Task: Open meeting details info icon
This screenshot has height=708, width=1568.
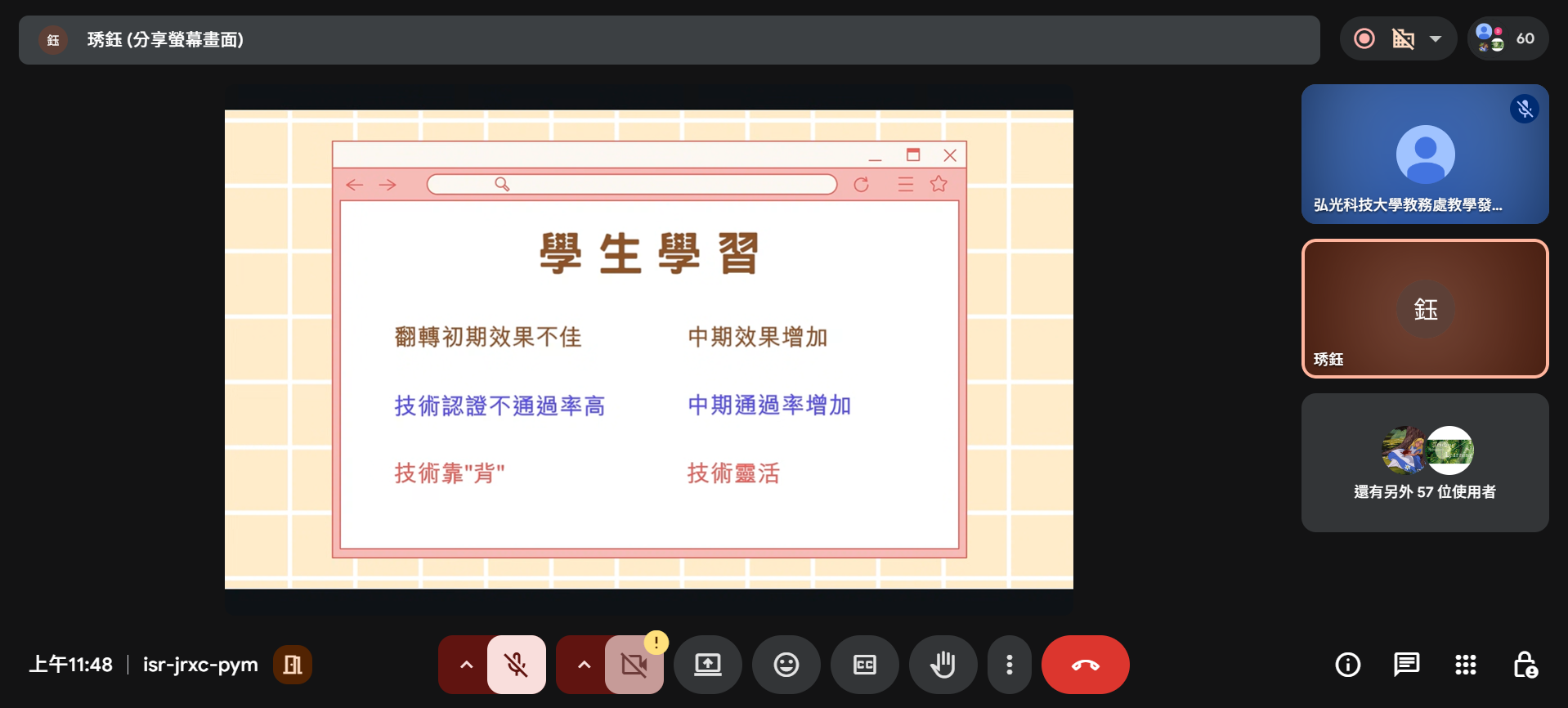Action: coord(1347,665)
